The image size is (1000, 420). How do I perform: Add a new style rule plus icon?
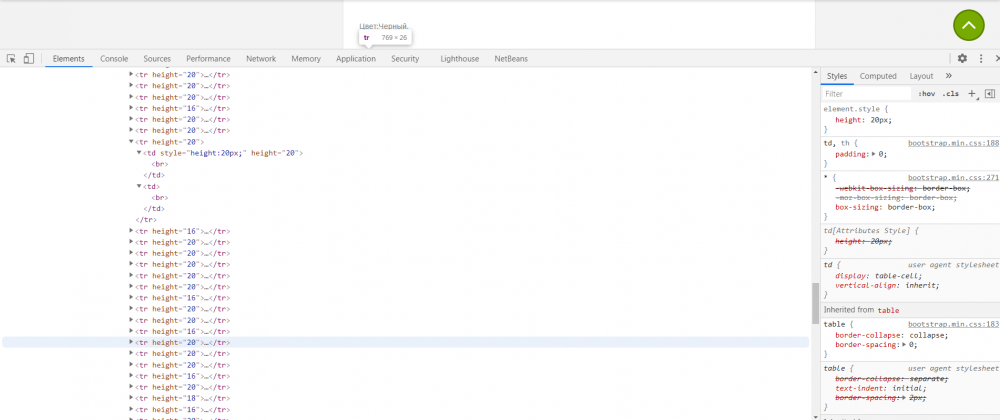click(972, 94)
